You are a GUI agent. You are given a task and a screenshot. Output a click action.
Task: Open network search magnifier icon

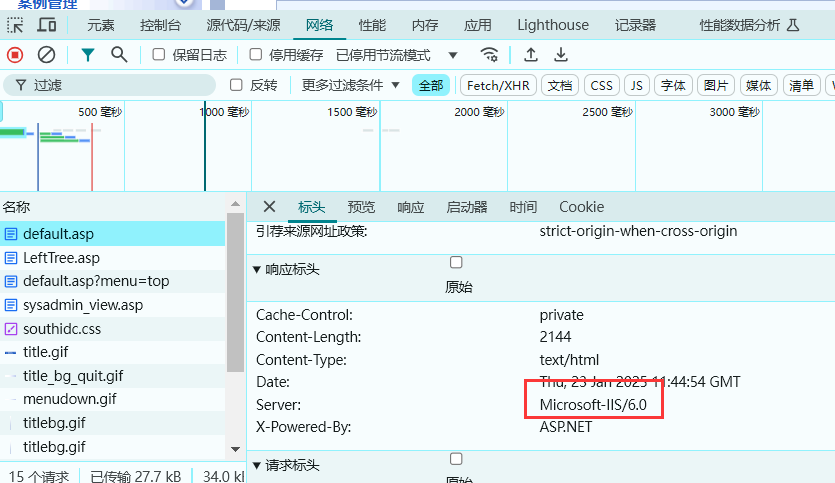(x=119, y=55)
